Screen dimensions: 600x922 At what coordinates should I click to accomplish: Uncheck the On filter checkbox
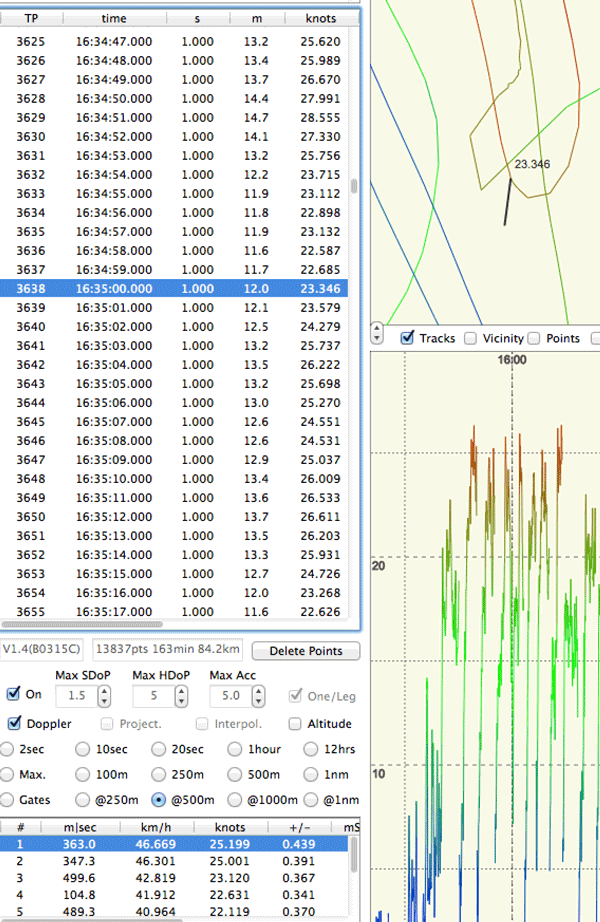[14, 694]
